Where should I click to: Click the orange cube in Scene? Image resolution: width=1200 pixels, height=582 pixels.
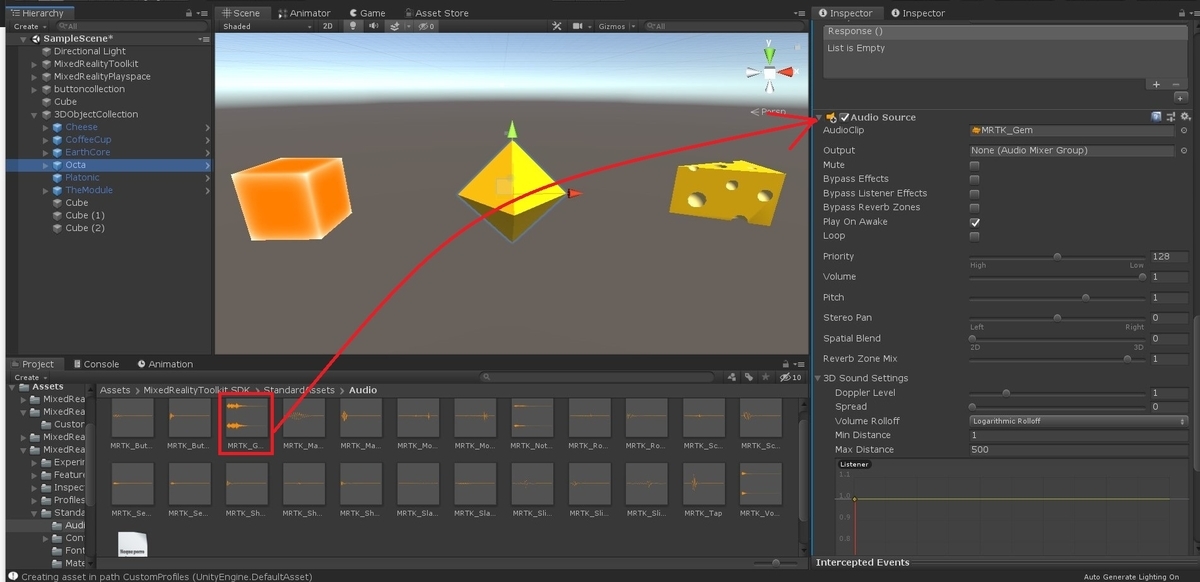pyautogui.click(x=291, y=197)
